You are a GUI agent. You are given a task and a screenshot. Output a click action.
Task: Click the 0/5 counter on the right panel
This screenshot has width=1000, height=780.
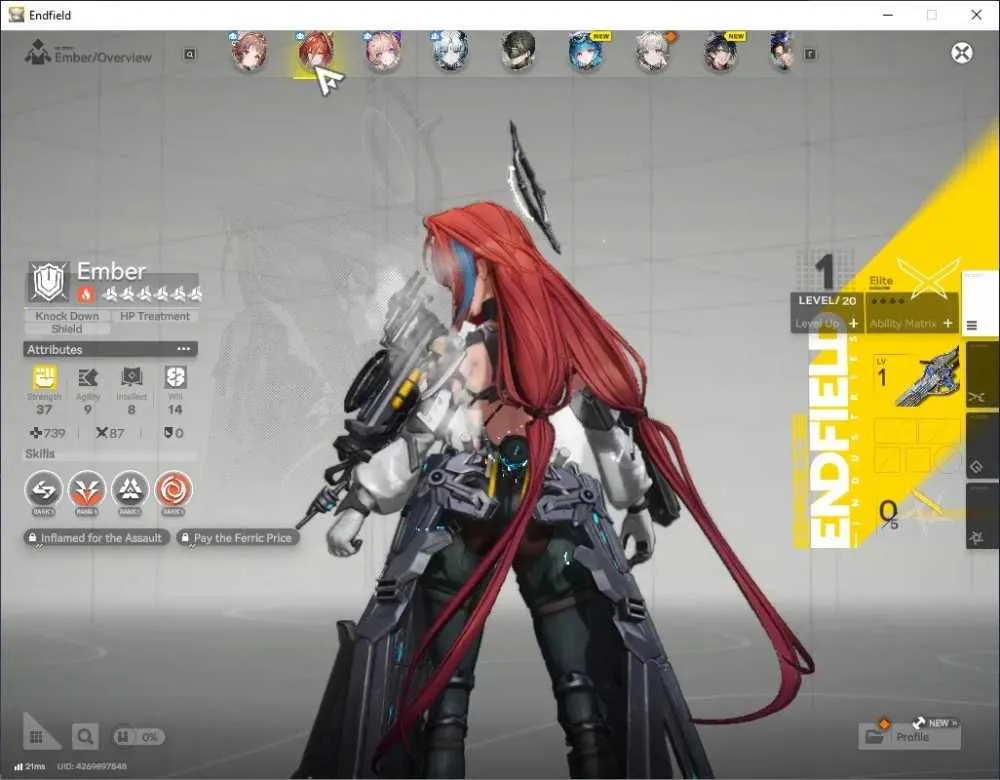(x=889, y=514)
